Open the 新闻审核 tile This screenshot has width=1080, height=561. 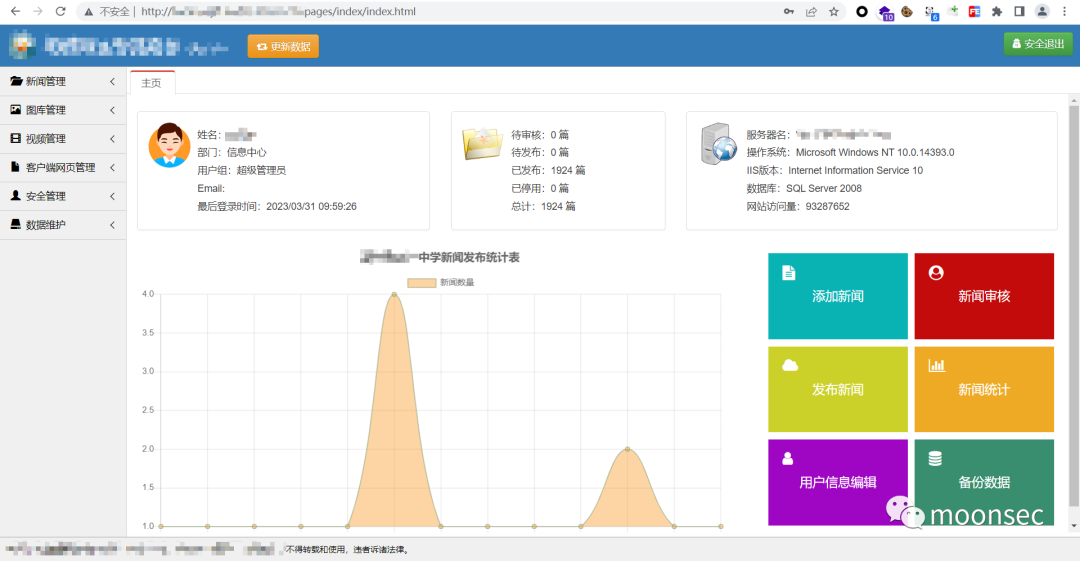click(x=984, y=296)
